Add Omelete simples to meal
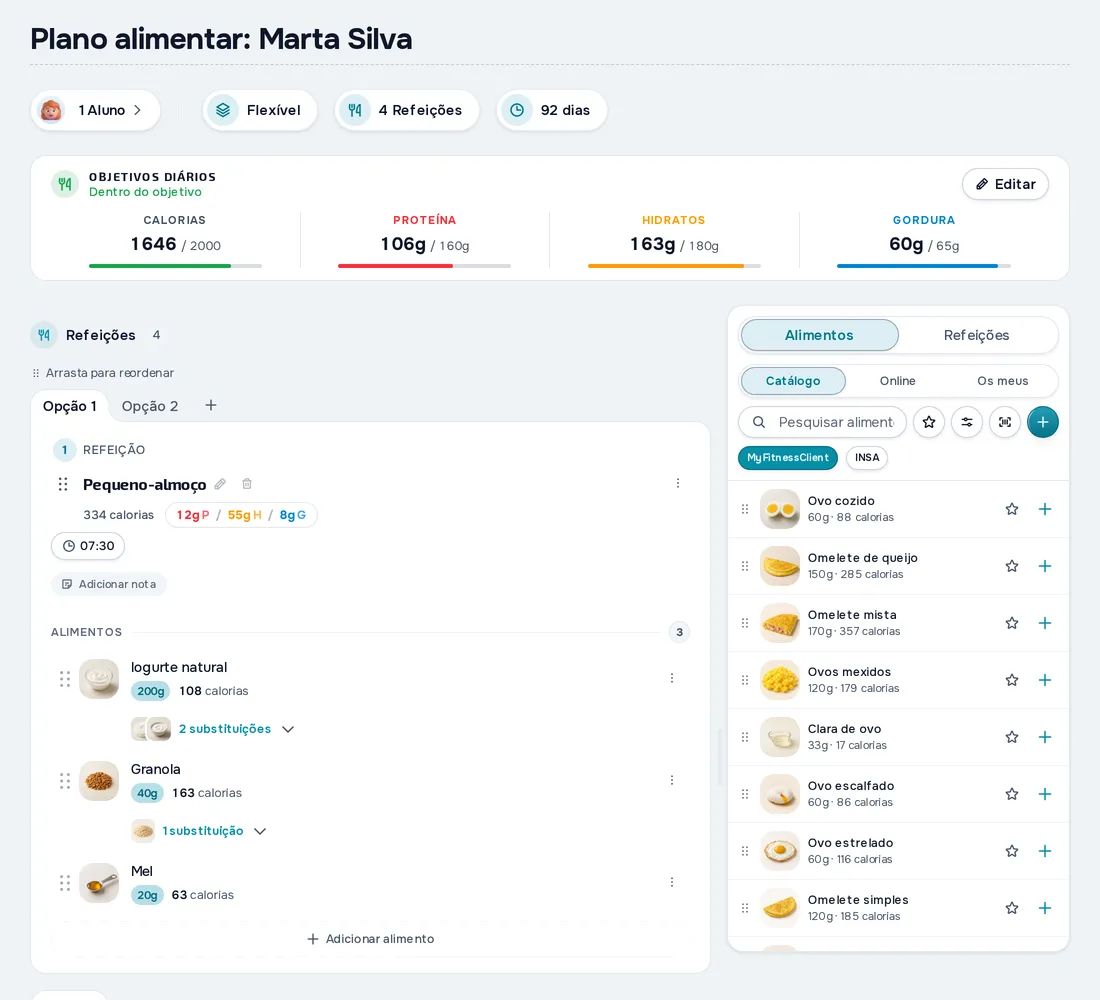The height and width of the screenshot is (1000, 1100). pyautogui.click(x=1045, y=907)
